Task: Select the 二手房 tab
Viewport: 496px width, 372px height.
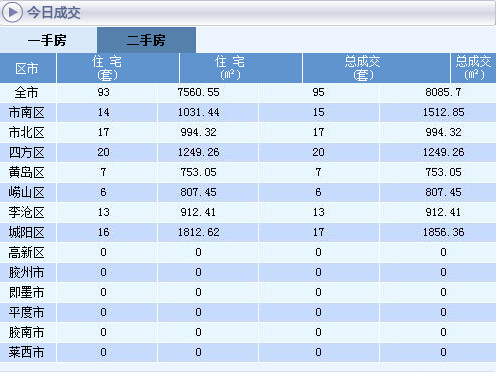Action: (146, 40)
